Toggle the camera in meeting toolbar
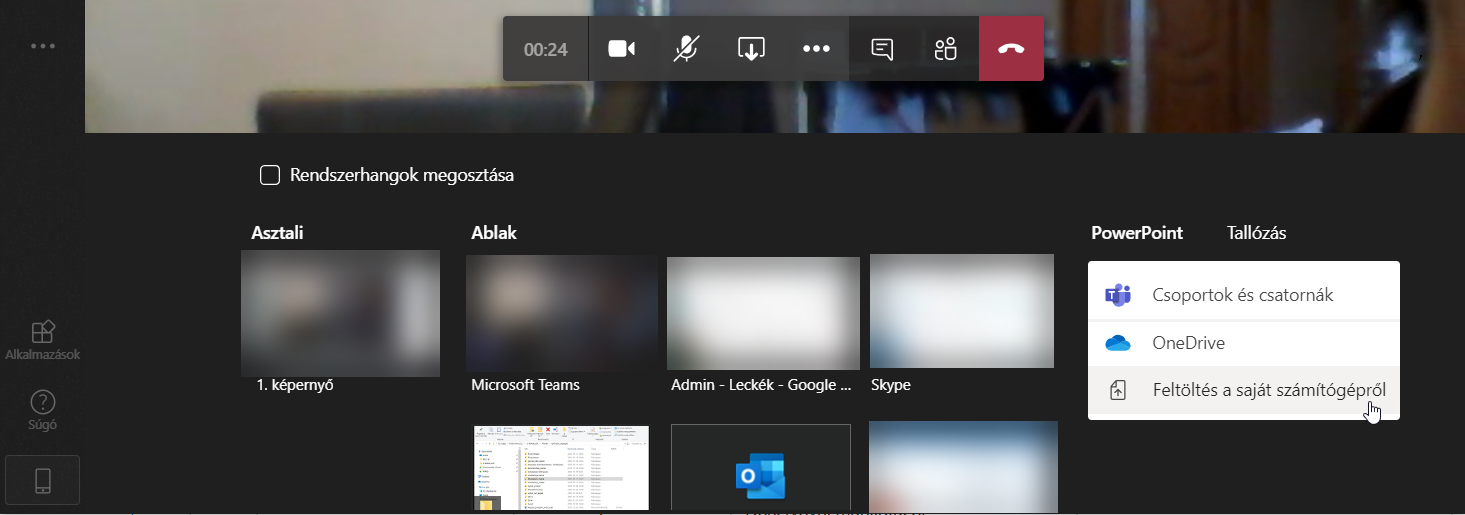This screenshot has height=515, width=1465. [622, 49]
